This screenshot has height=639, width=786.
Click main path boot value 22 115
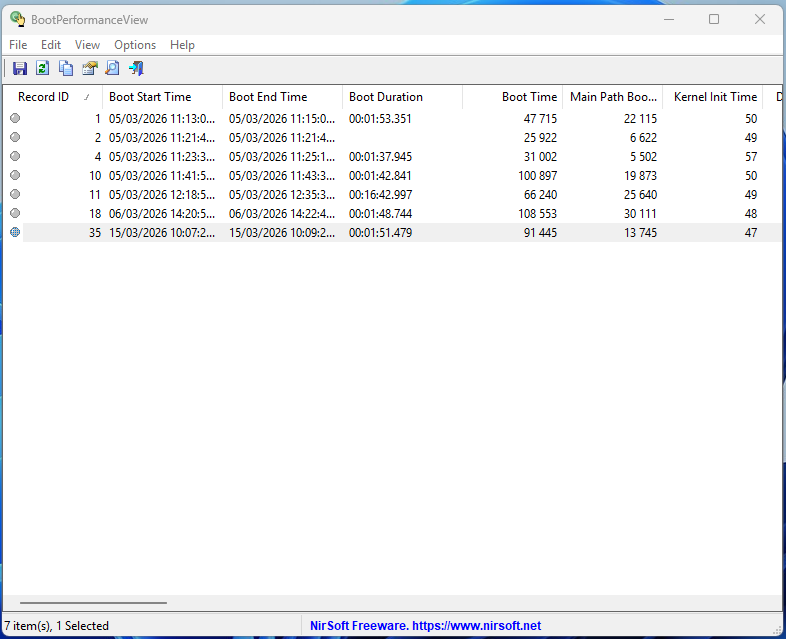pos(640,119)
